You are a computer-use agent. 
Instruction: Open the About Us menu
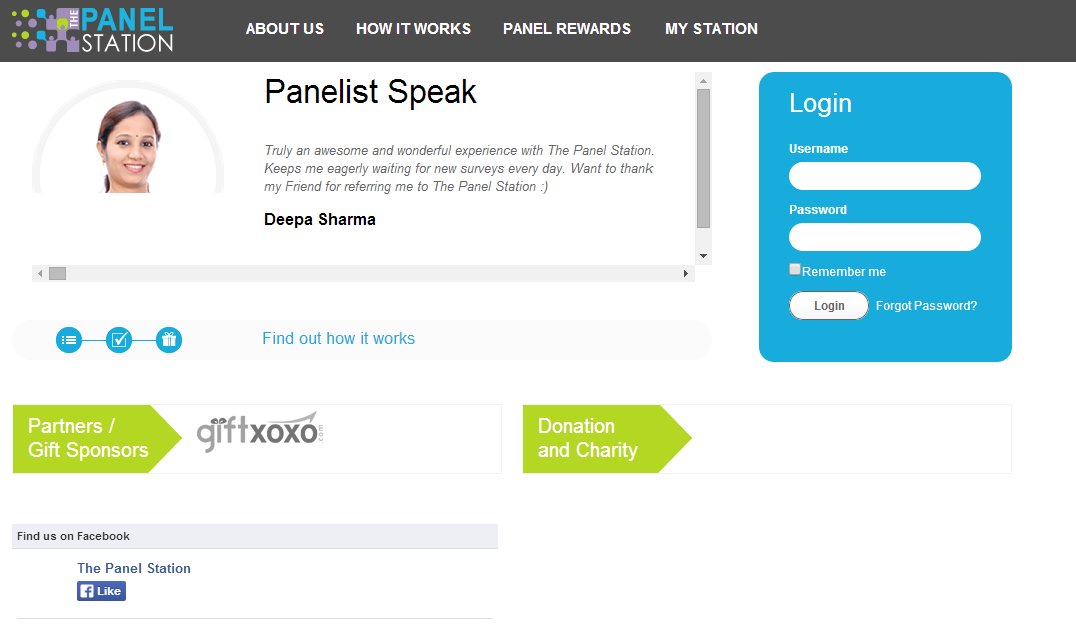(x=285, y=29)
